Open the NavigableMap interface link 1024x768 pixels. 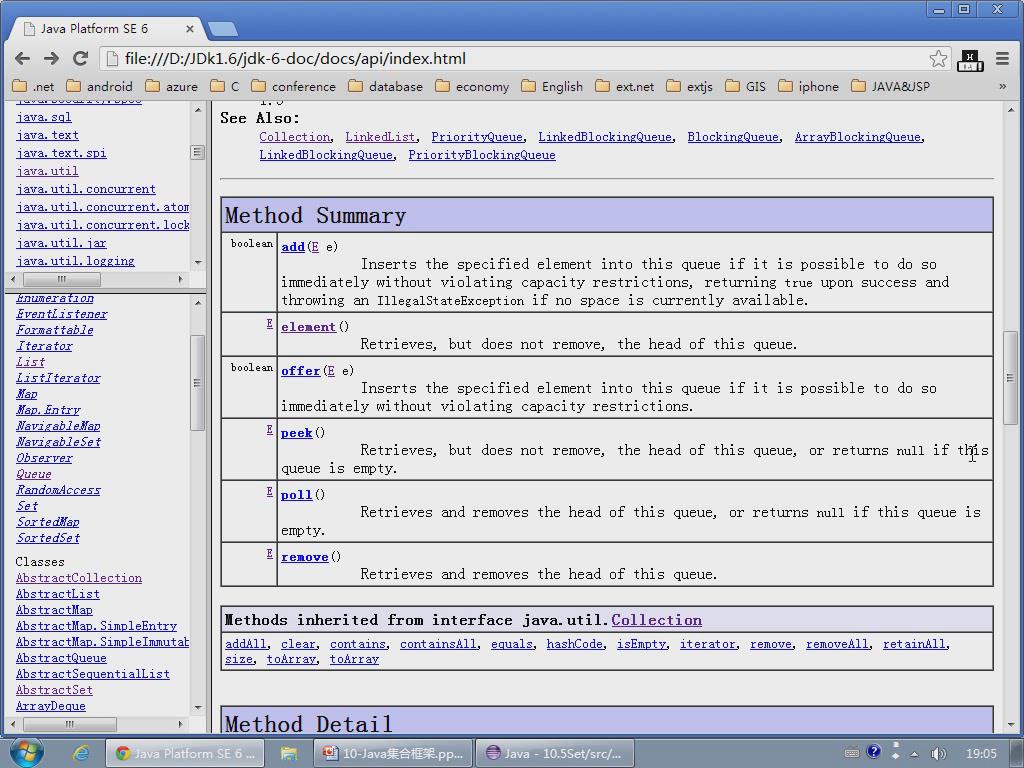point(58,426)
